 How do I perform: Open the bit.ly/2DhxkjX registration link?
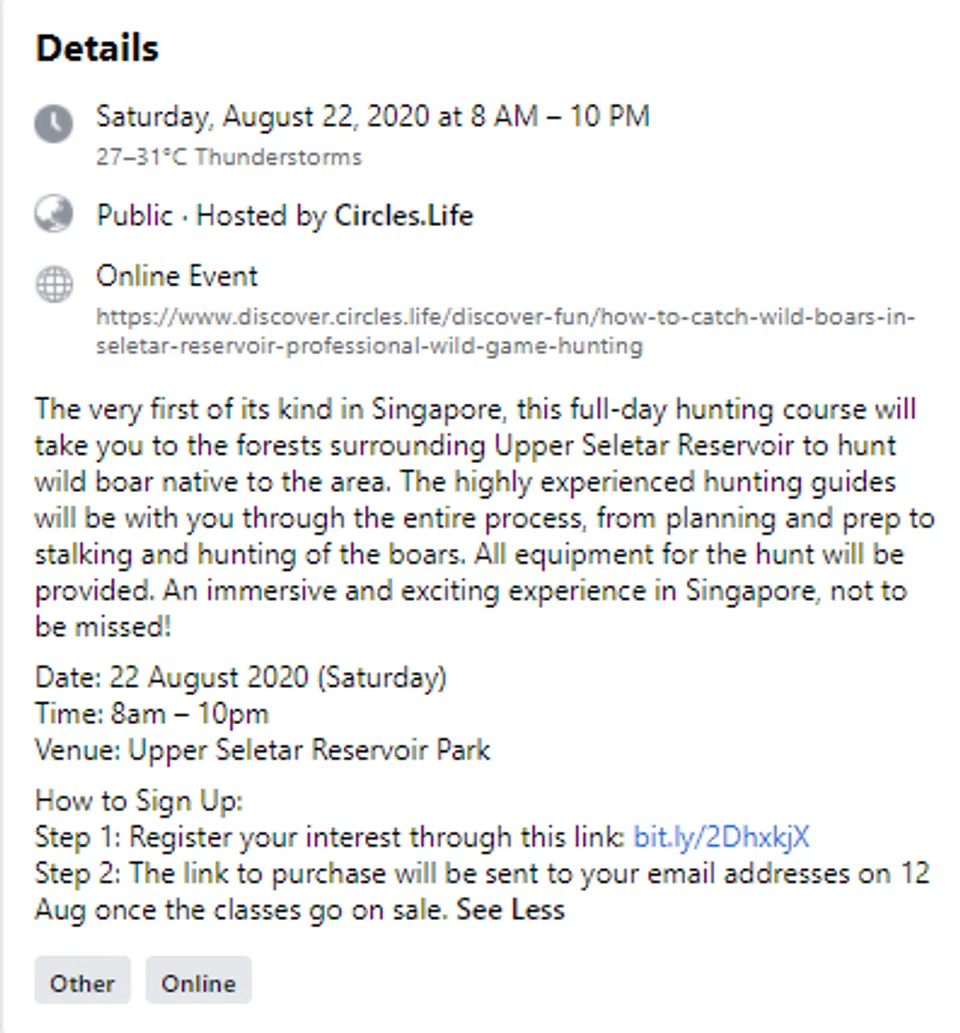[720, 836]
